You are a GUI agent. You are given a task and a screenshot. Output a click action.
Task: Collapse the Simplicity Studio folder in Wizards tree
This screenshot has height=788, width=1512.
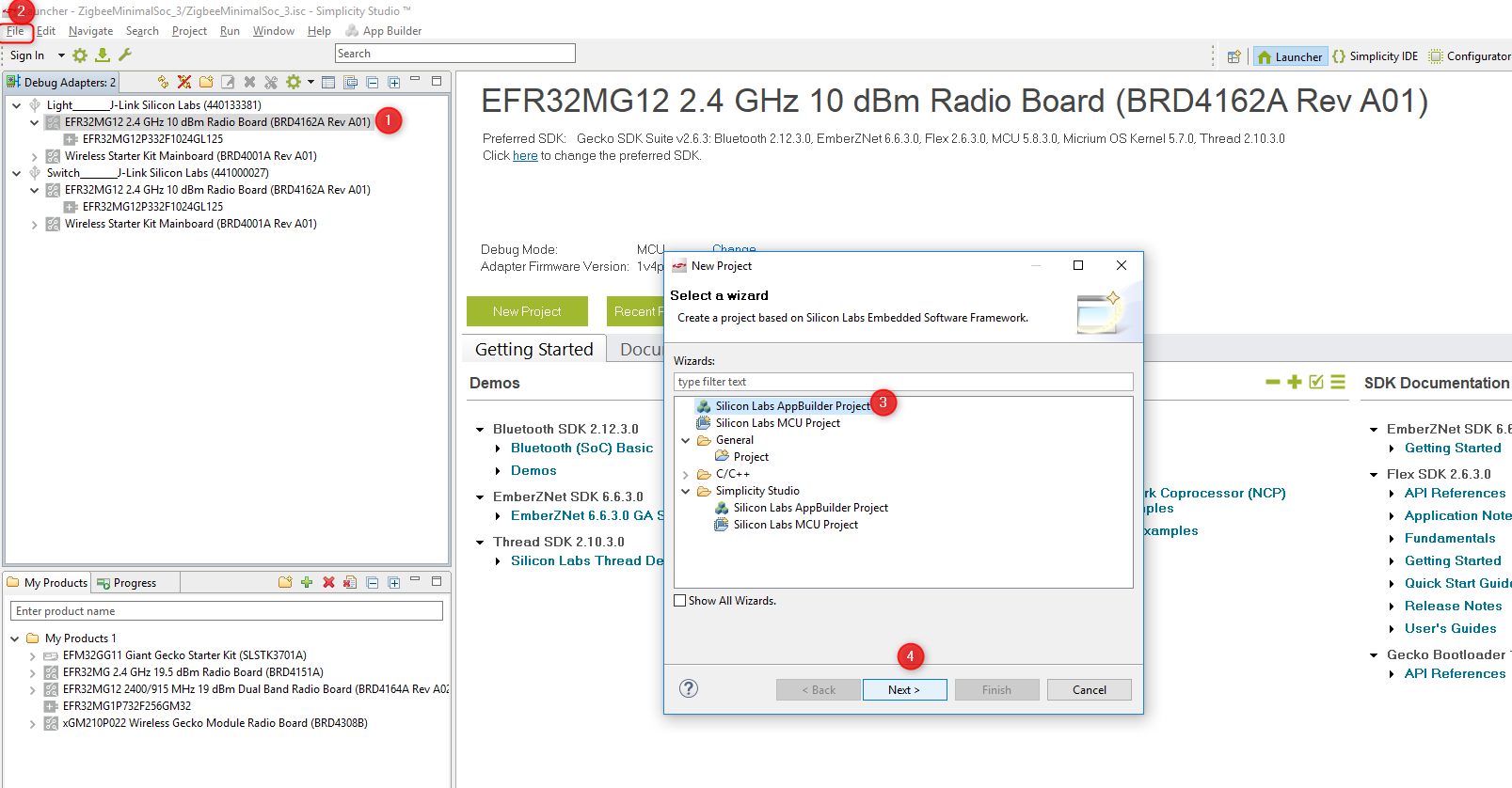pyautogui.click(x=686, y=491)
